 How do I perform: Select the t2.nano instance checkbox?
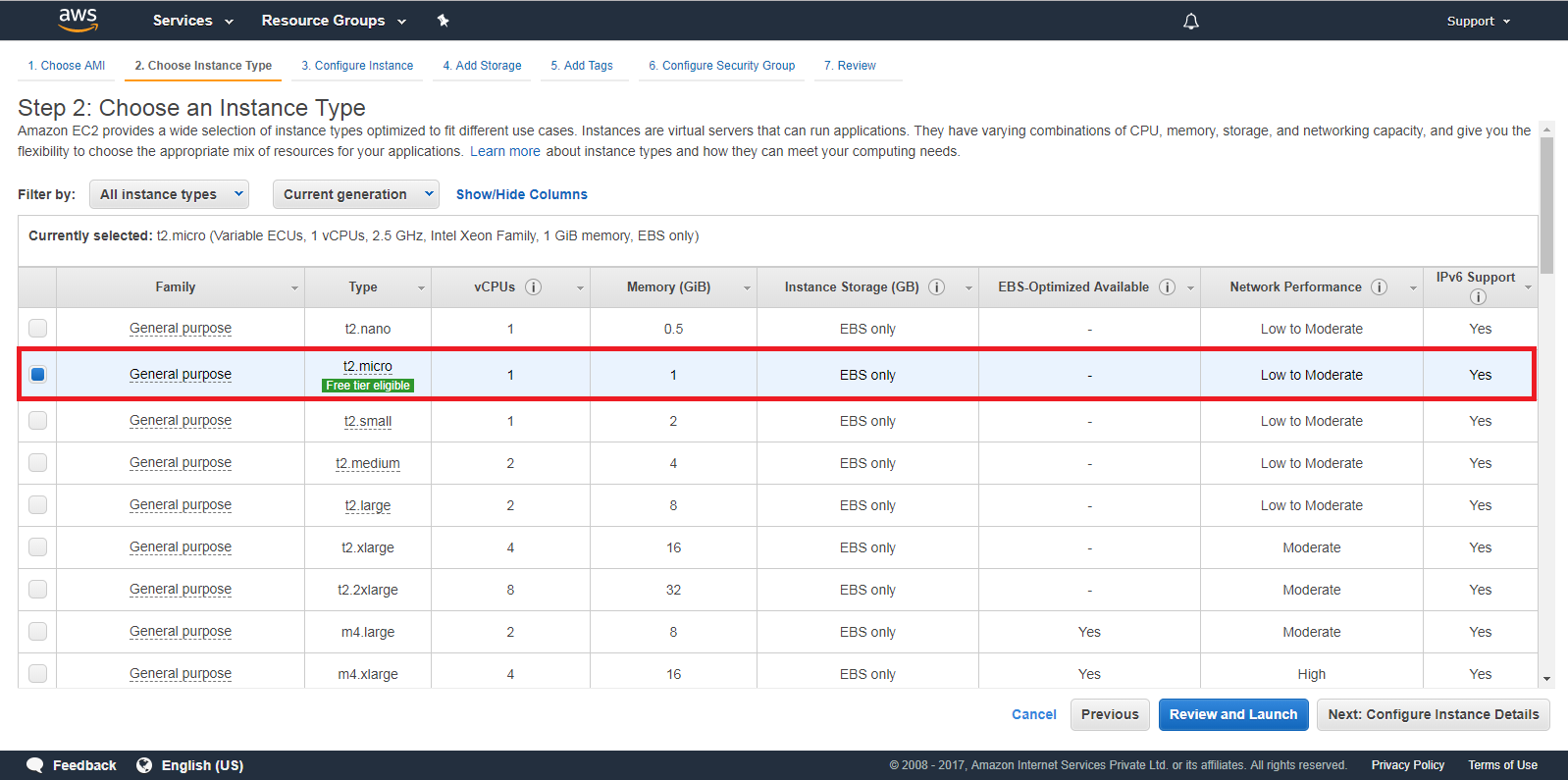coord(37,328)
